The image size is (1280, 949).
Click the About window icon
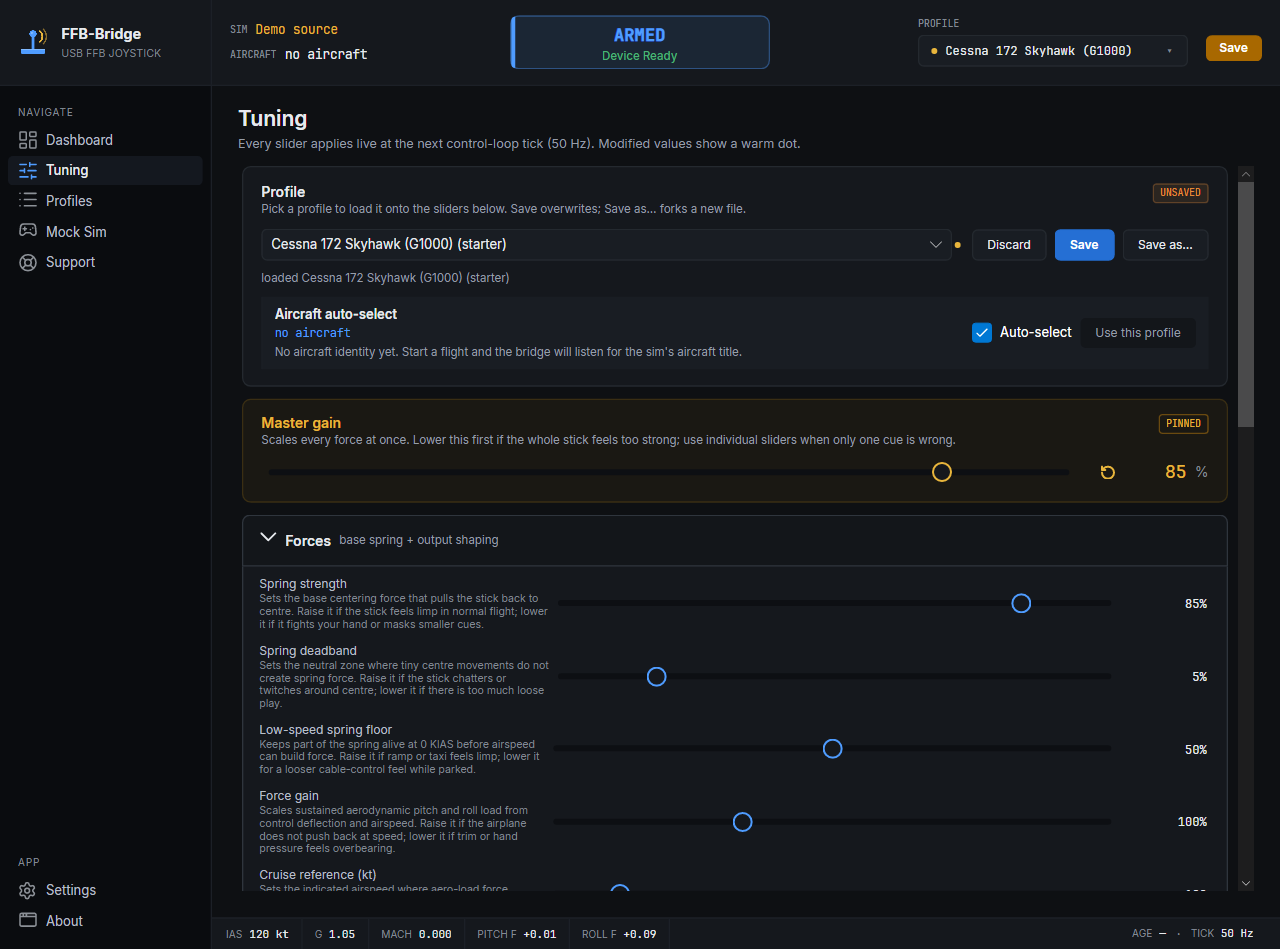coord(28,921)
